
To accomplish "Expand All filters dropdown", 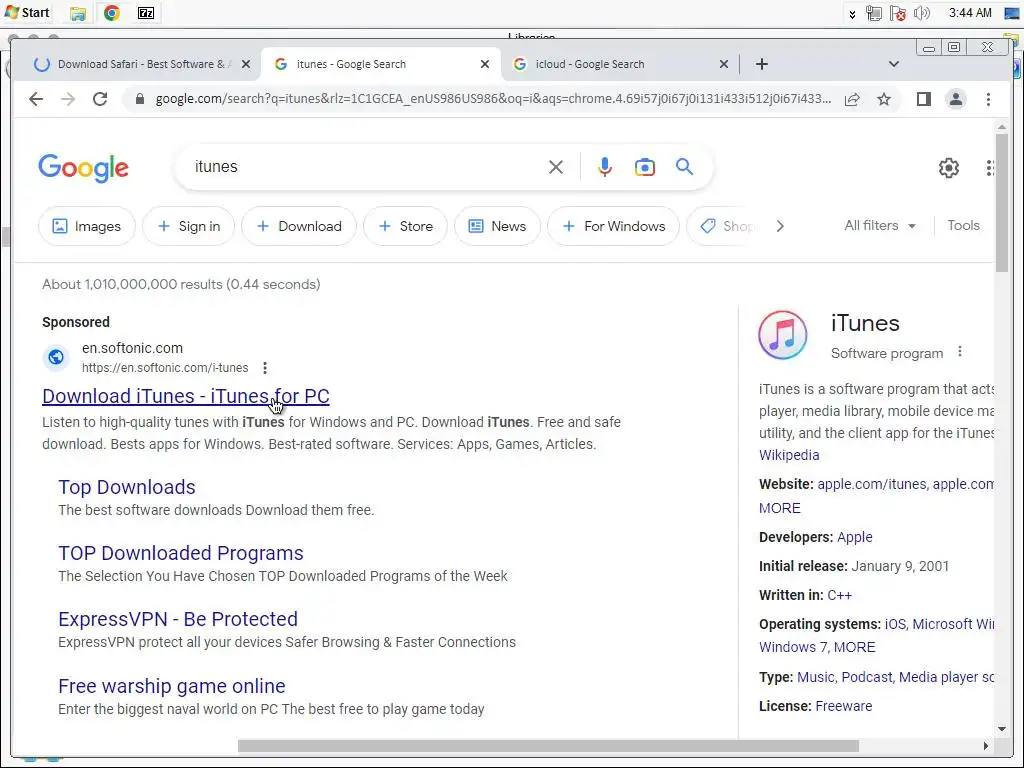I will coord(880,225).
